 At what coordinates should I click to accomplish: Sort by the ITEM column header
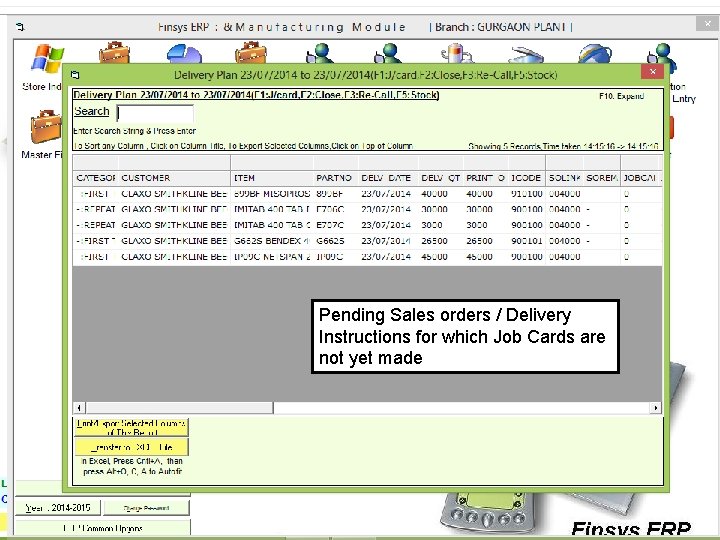(x=272, y=178)
